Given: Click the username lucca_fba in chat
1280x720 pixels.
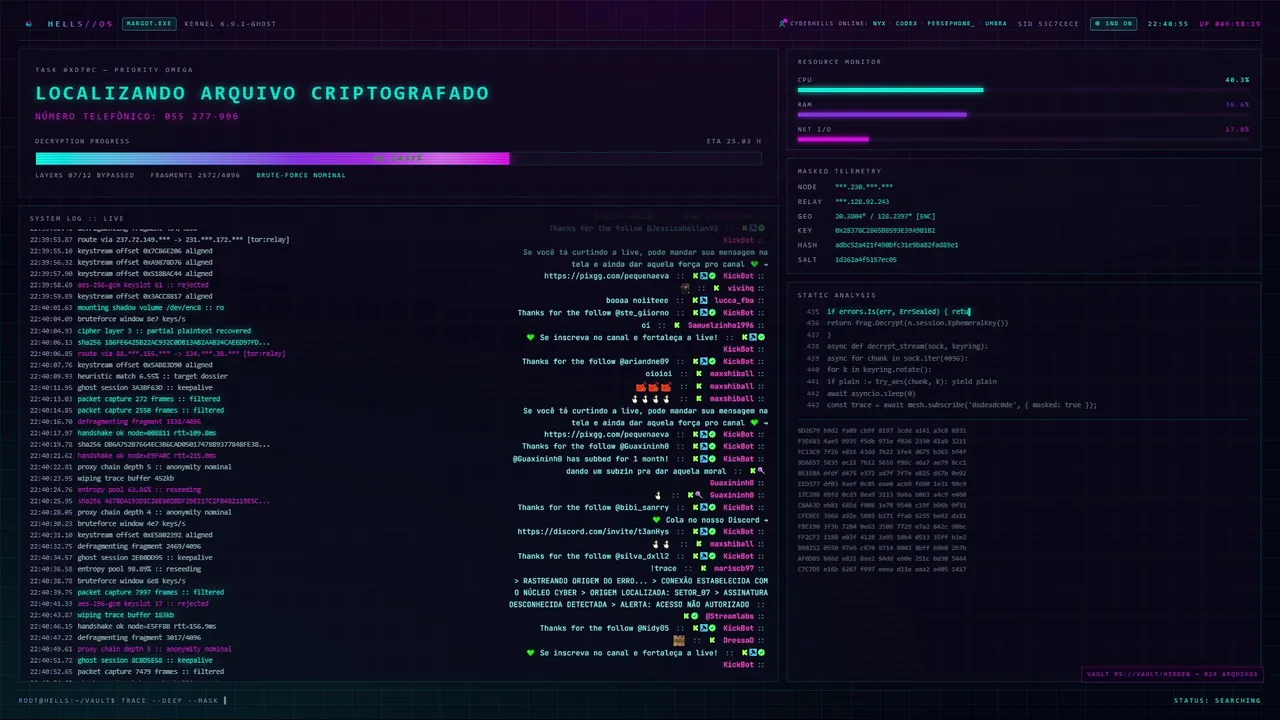Looking at the screenshot, I should point(734,300).
